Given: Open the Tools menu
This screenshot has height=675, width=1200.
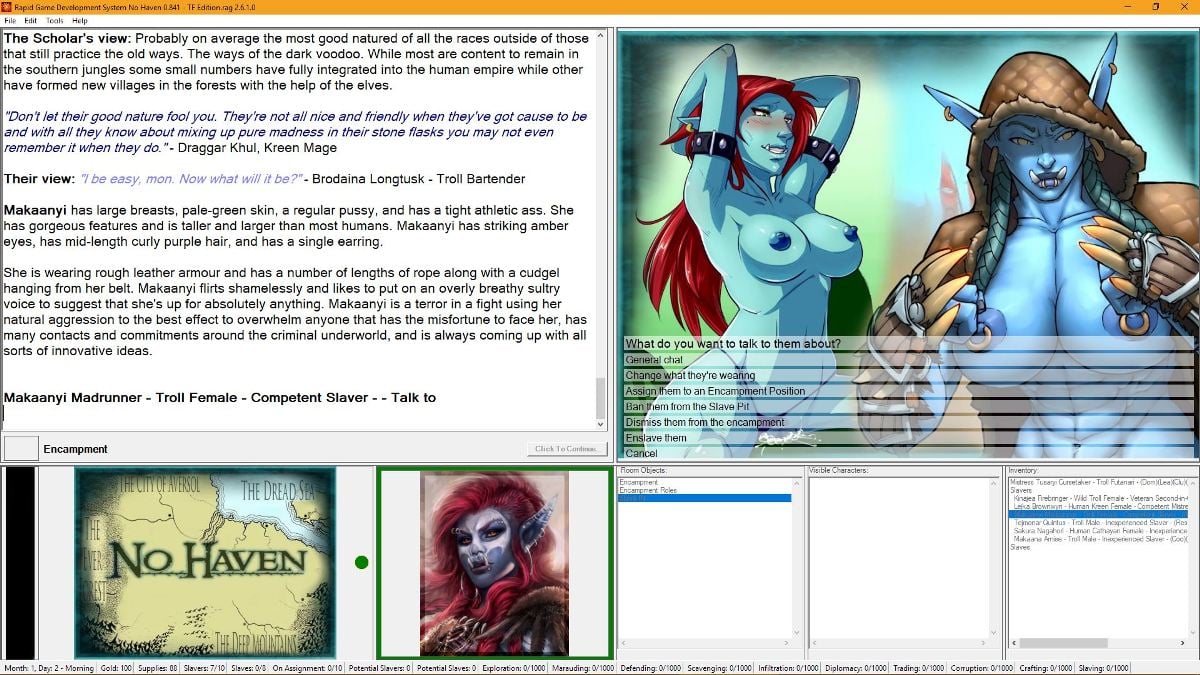Looking at the screenshot, I should [57, 19].
